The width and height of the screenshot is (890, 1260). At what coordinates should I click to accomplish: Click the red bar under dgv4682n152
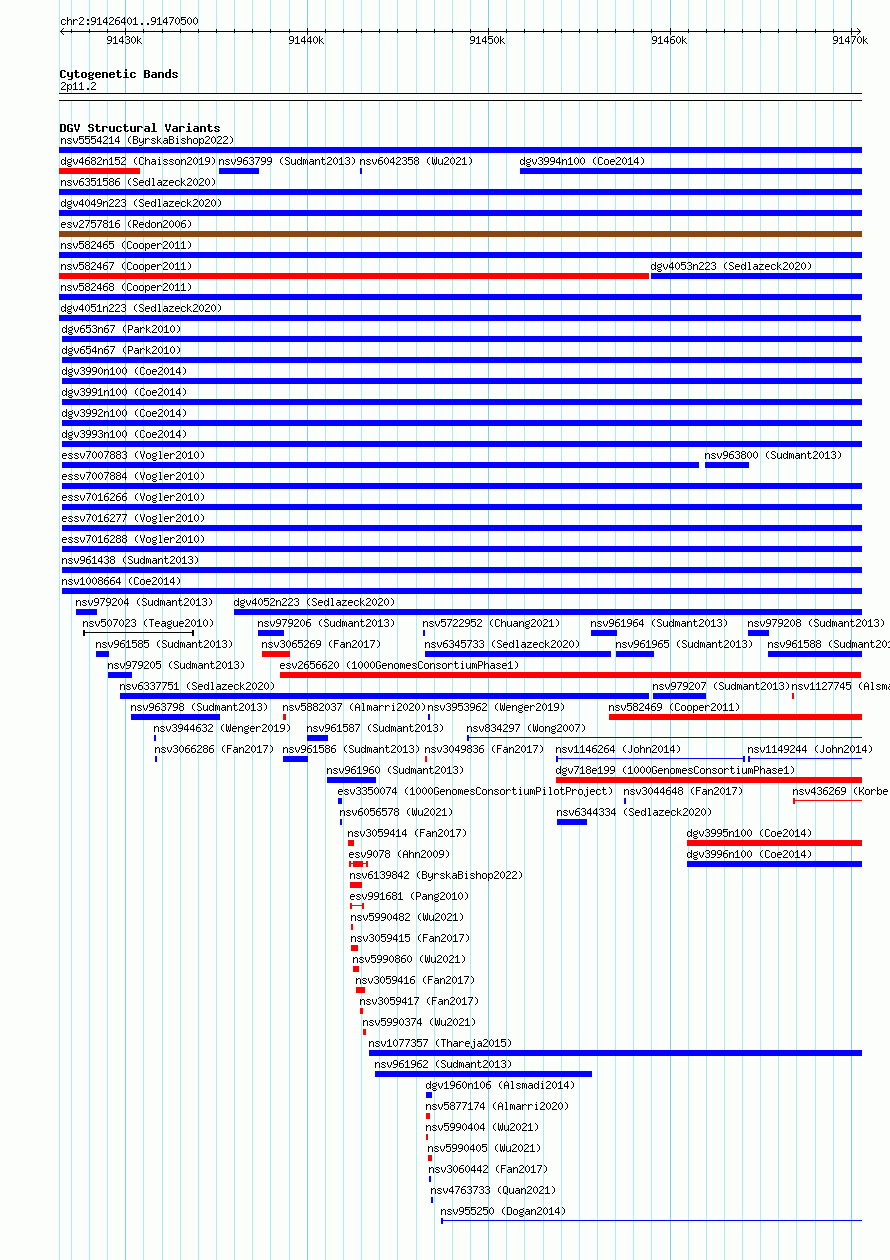99,171
